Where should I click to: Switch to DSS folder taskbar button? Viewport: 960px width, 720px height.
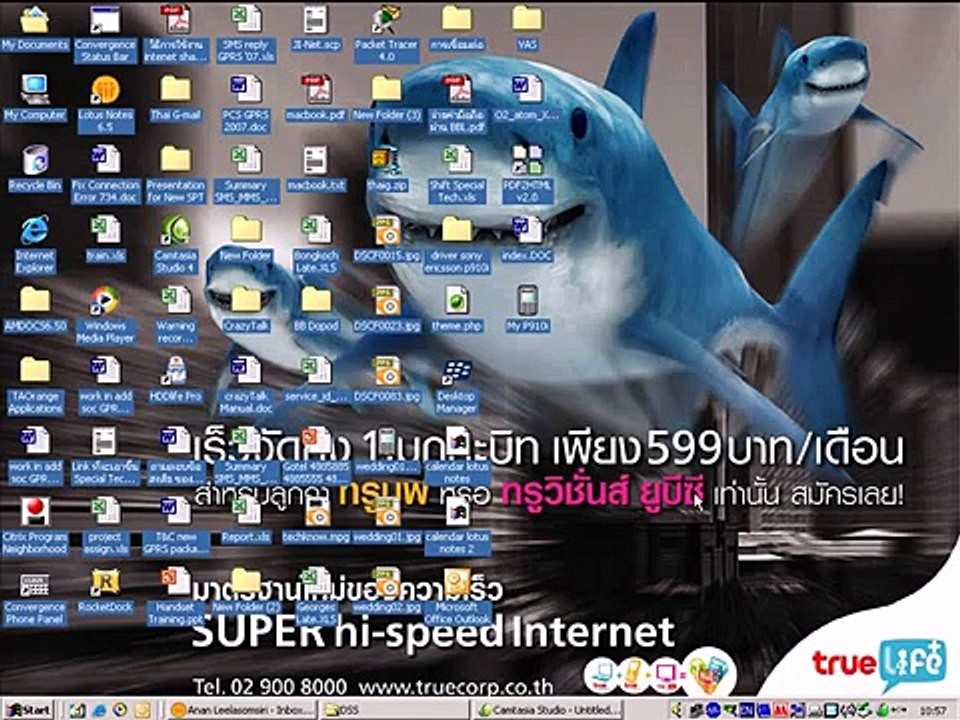click(394, 710)
